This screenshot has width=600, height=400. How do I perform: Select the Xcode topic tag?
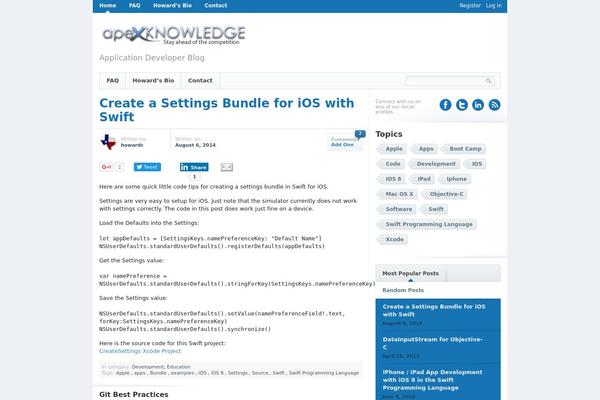[393, 239]
